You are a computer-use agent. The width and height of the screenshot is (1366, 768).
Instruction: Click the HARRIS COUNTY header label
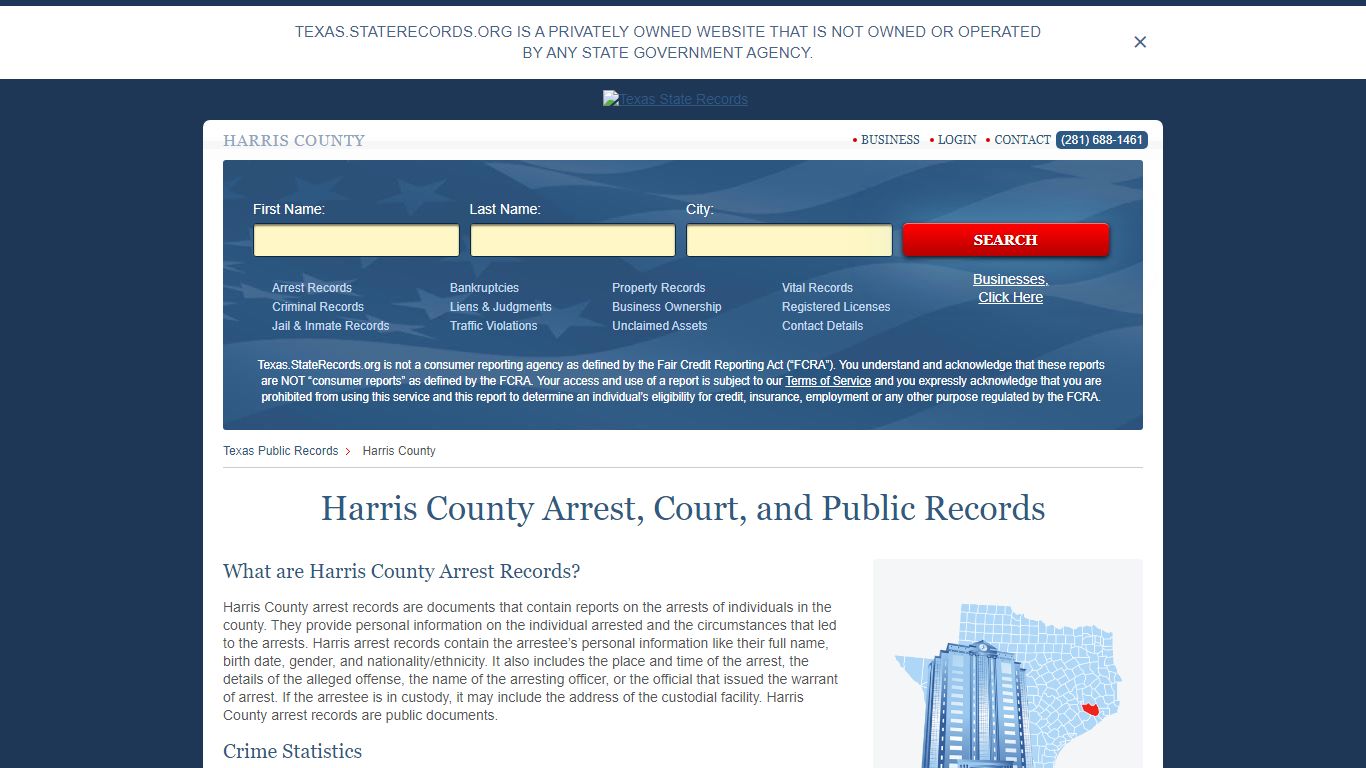(294, 141)
